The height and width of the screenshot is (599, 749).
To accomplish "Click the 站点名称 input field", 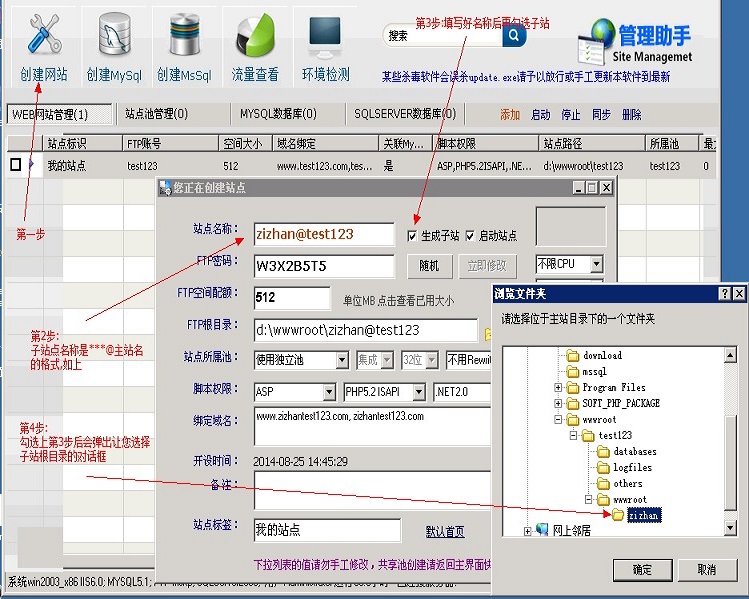I will click(323, 234).
